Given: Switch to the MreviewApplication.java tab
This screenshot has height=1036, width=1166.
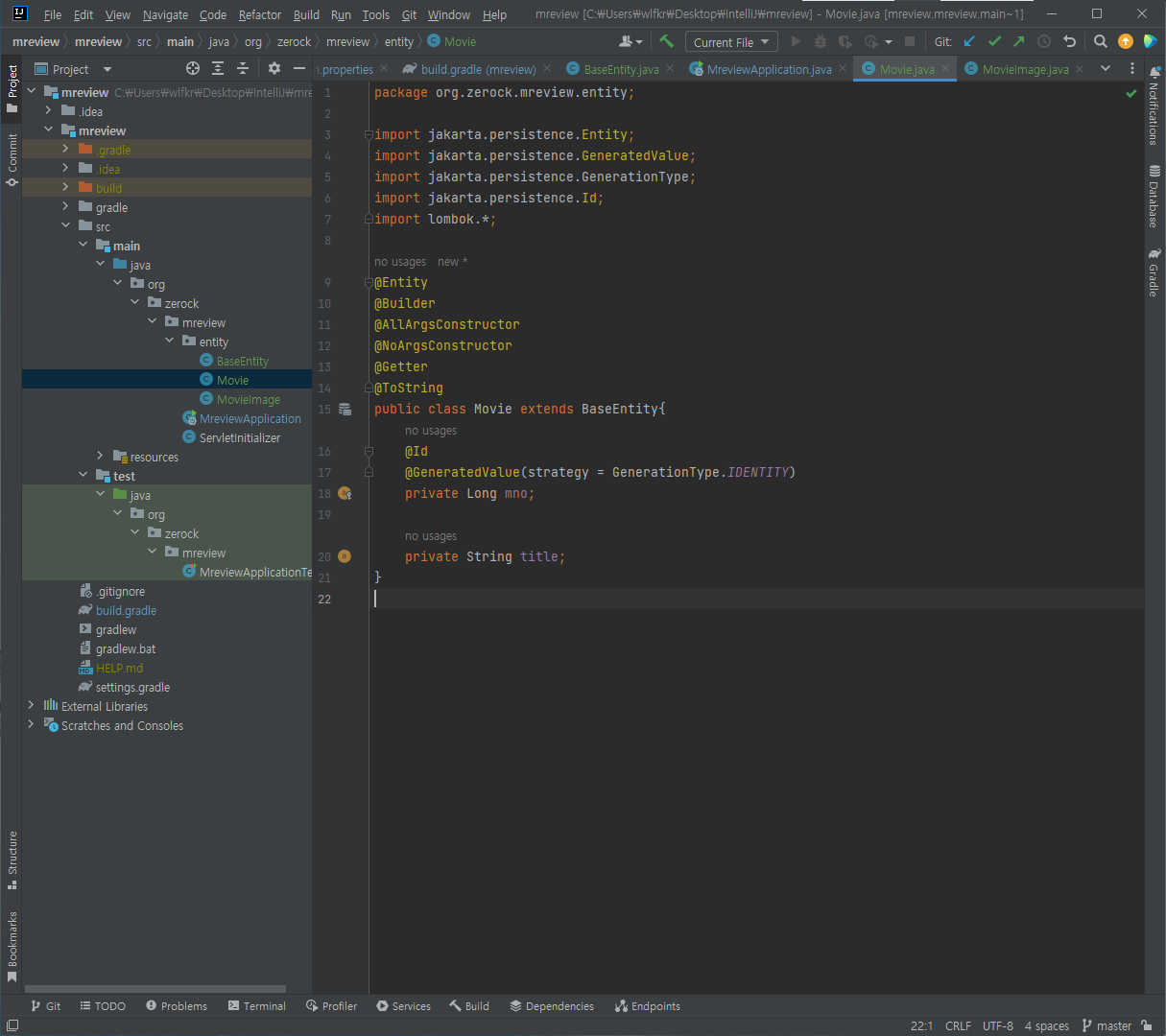Looking at the screenshot, I should tap(768, 69).
